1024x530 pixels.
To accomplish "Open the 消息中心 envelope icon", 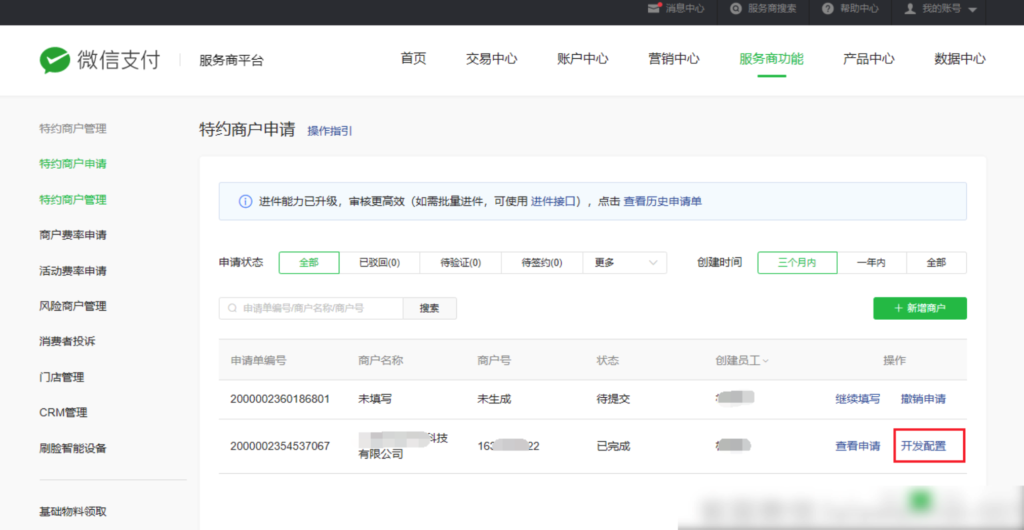I will (654, 9).
